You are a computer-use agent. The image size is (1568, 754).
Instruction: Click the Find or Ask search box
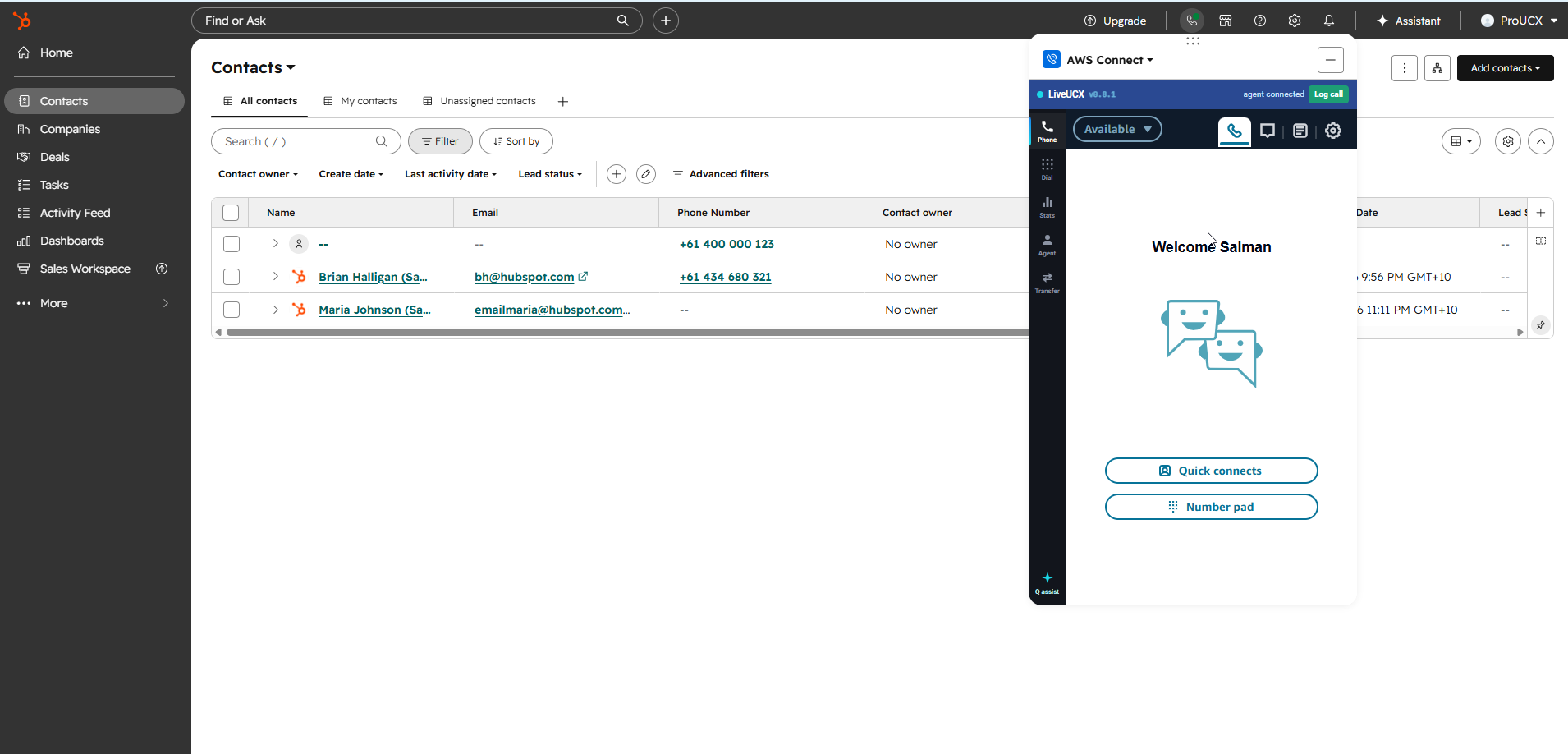[417, 21]
